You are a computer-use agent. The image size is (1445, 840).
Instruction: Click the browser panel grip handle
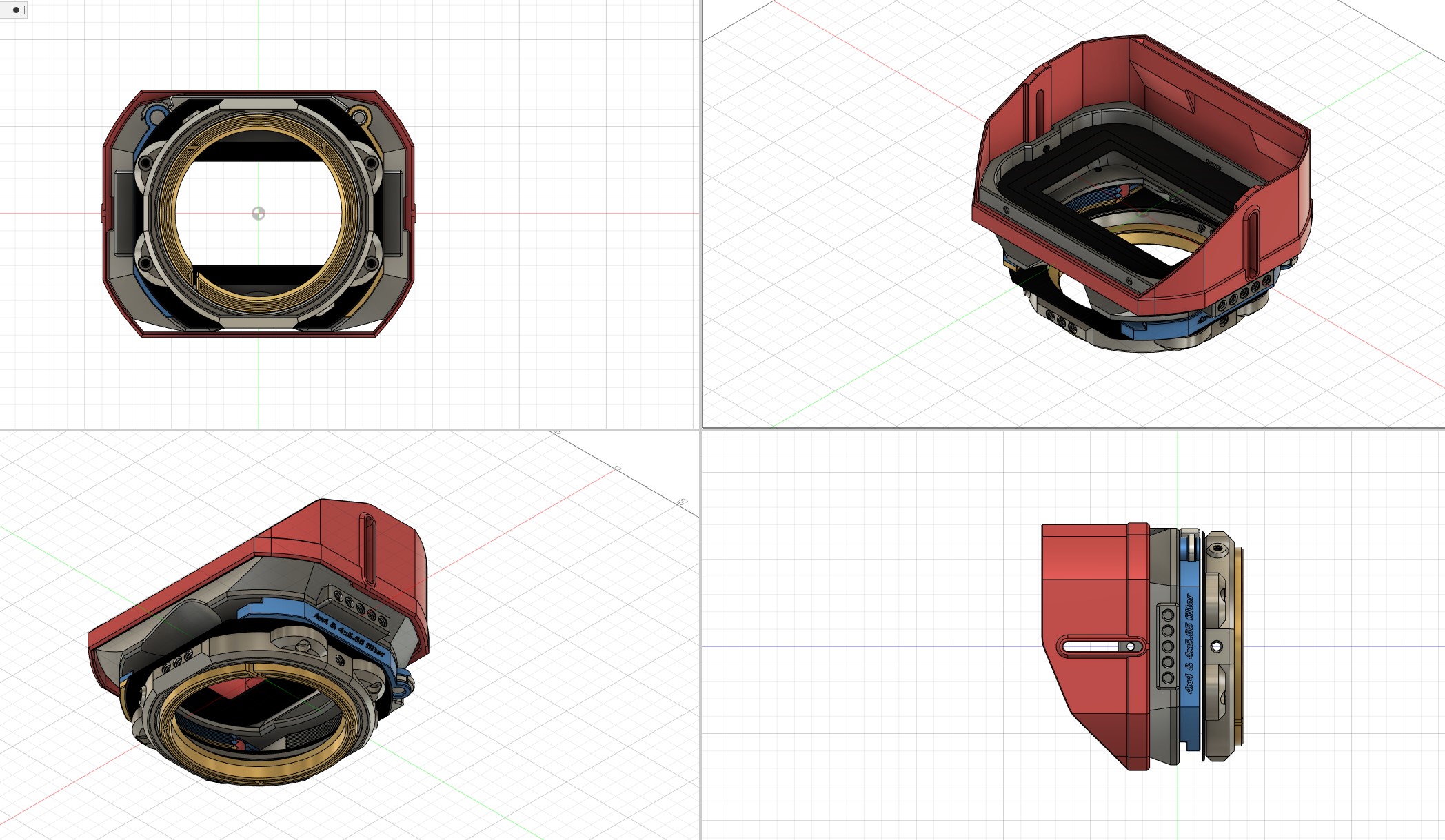point(26,10)
